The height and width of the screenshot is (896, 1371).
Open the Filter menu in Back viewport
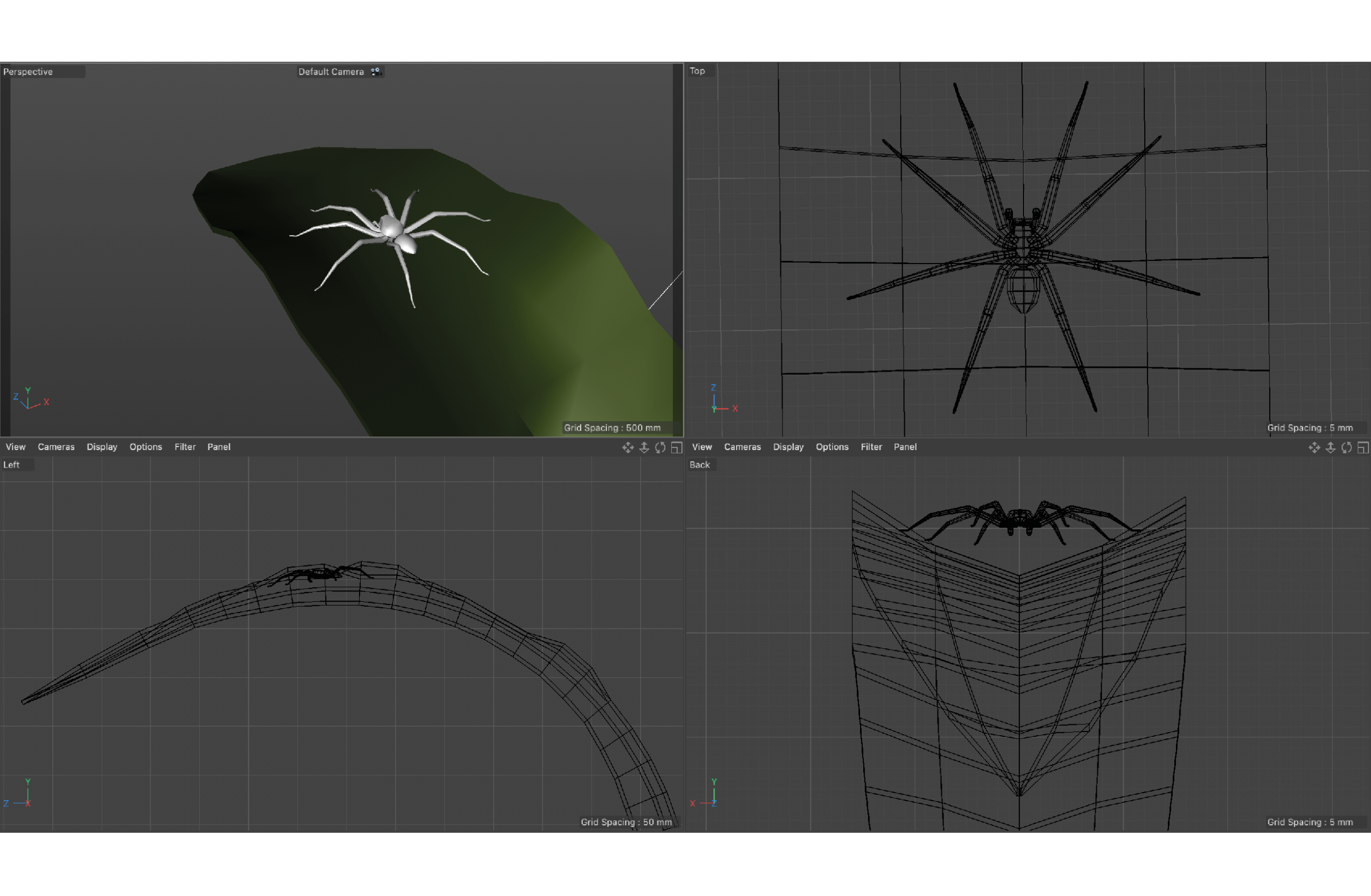(x=871, y=447)
